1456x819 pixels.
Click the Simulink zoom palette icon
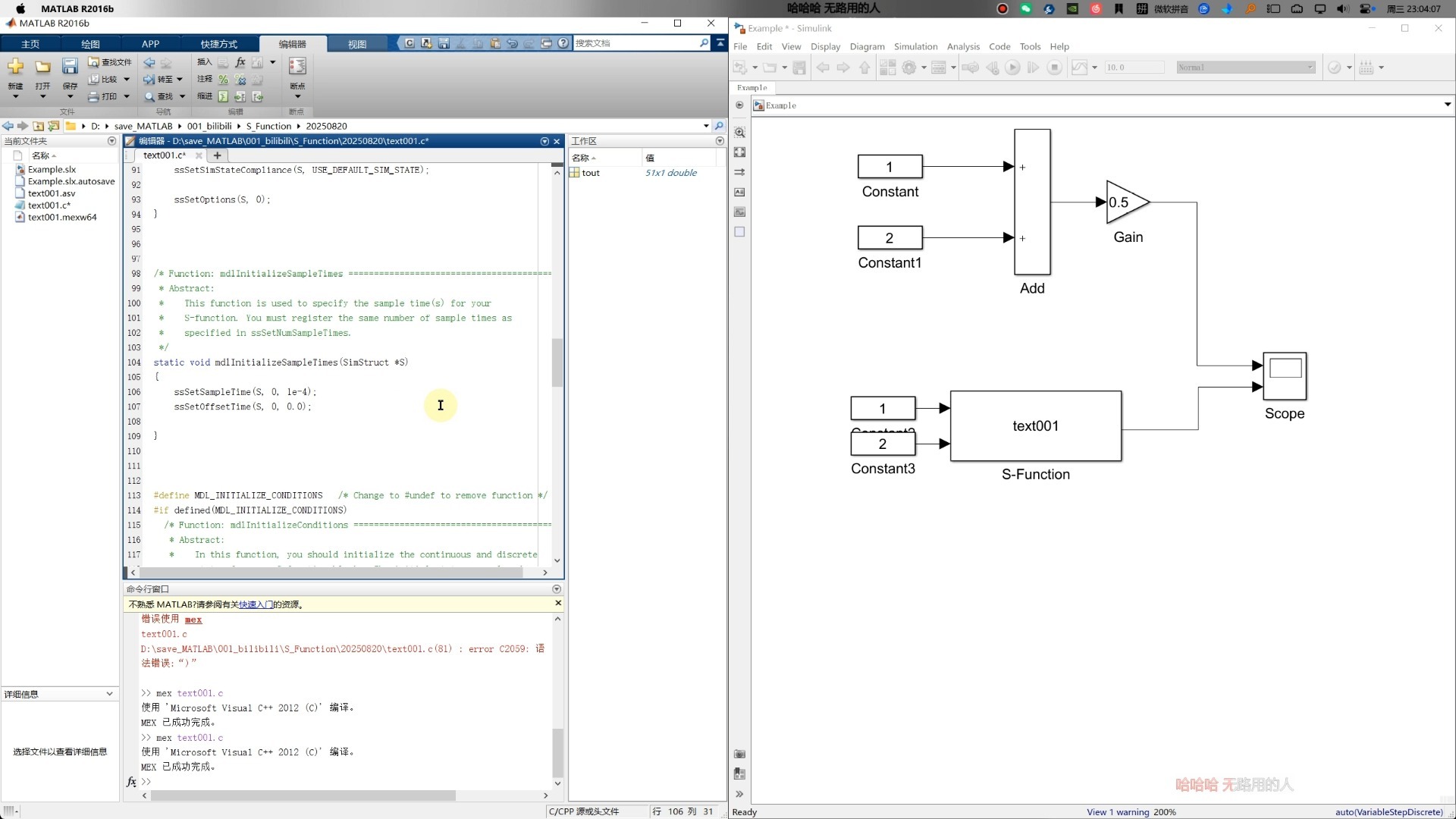739,133
